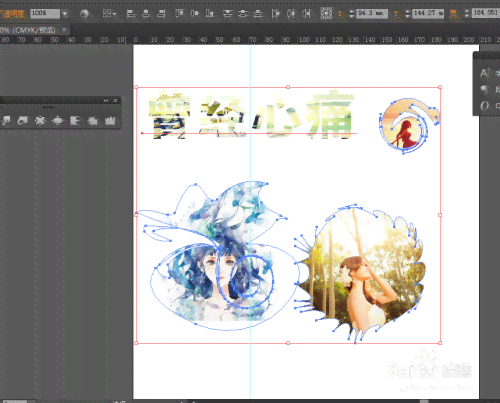Apply horizontal align left
Screen dimensions: 500x403
[x=131, y=14]
